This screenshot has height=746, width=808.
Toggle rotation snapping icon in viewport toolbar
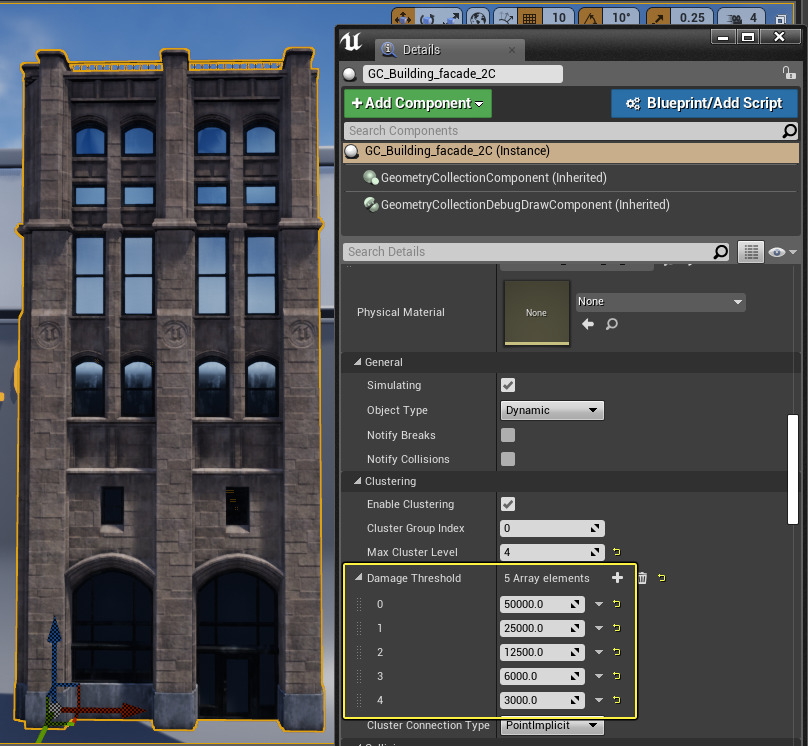click(591, 17)
